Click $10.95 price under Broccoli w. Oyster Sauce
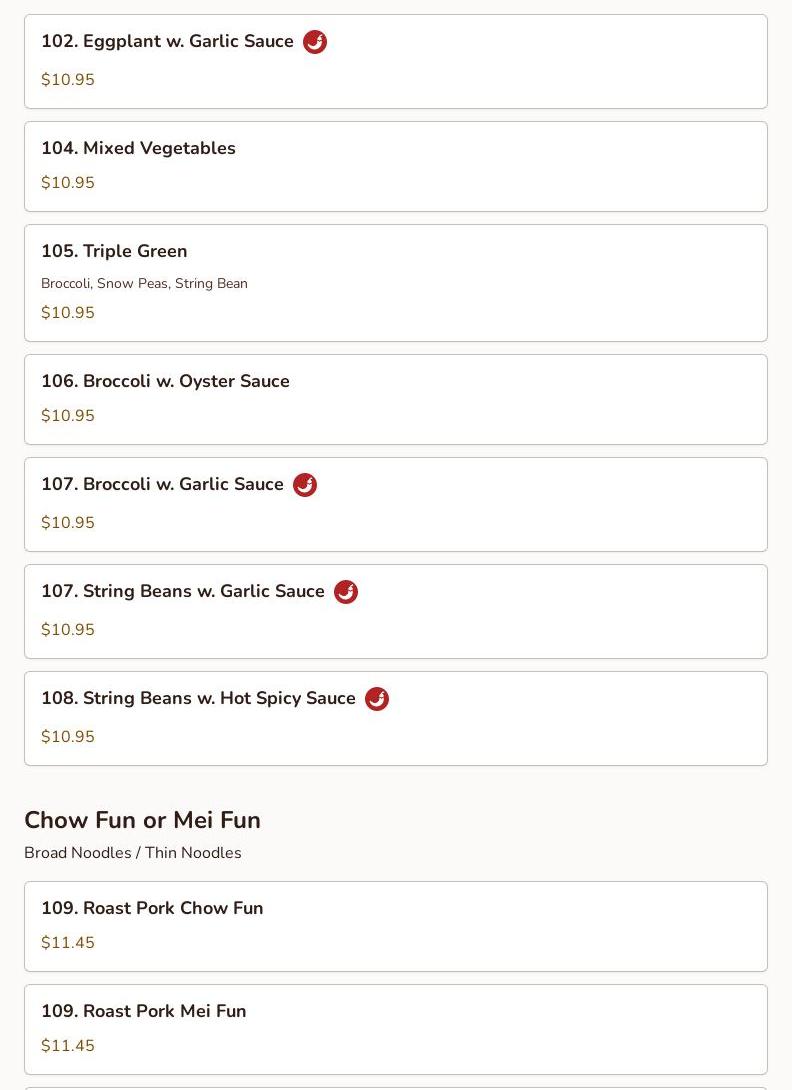Image resolution: width=792 pixels, height=1090 pixels. tap(68, 416)
